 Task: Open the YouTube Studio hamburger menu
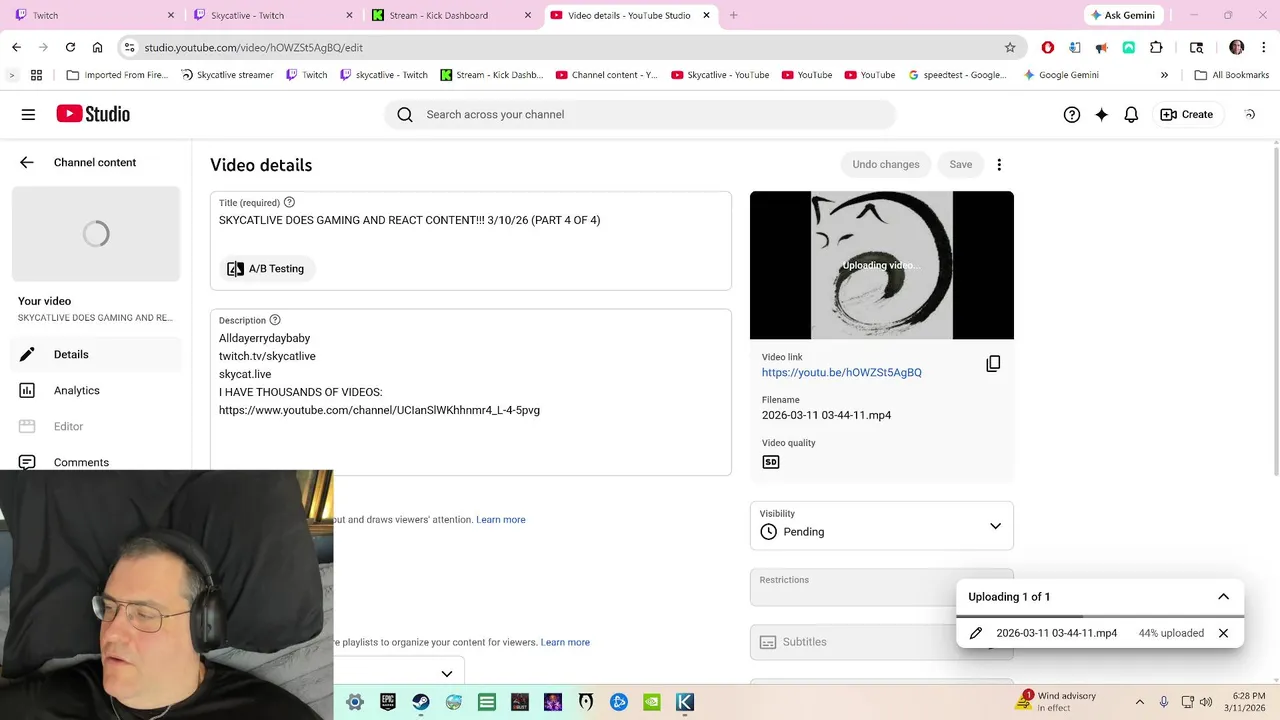pyautogui.click(x=28, y=114)
